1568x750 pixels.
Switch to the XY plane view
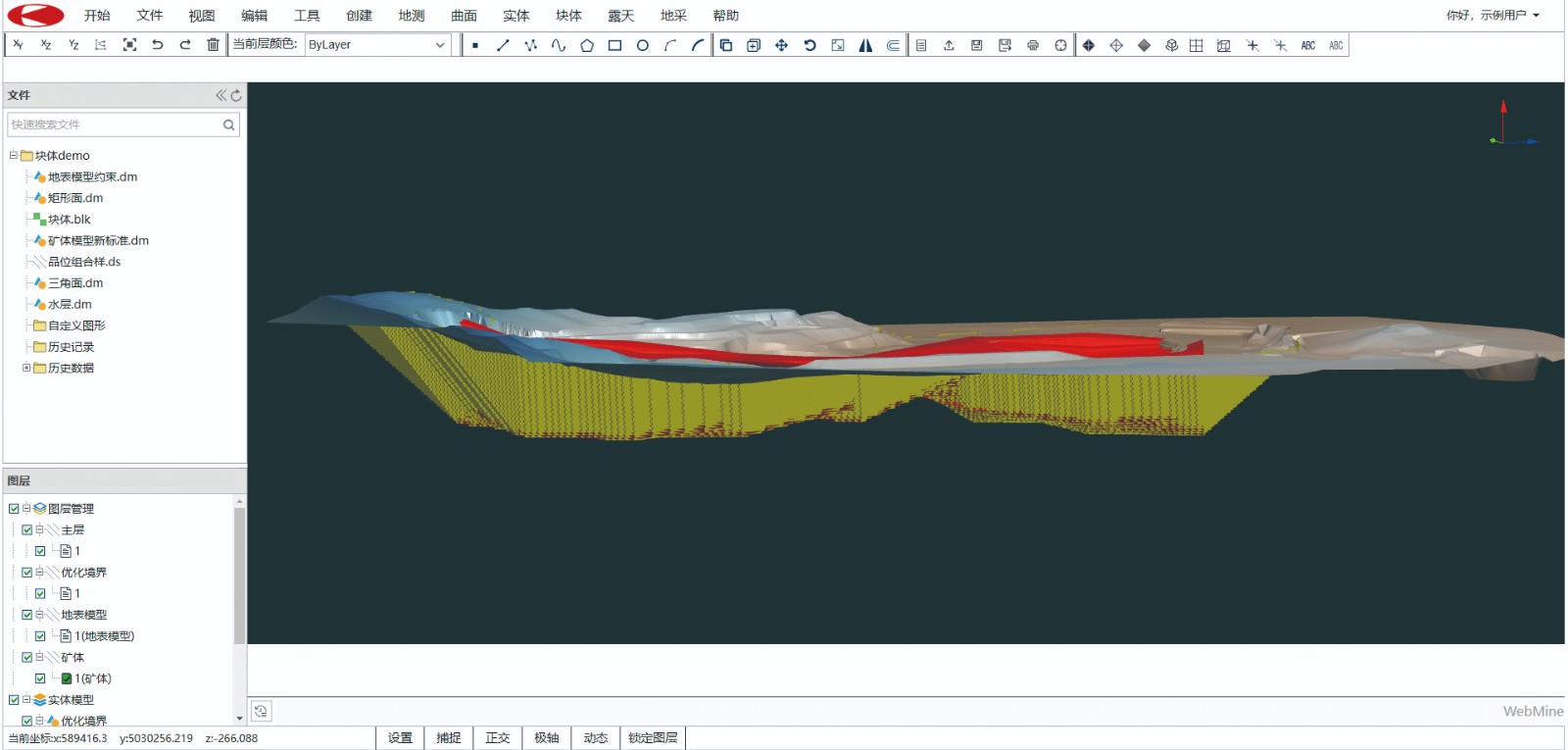click(x=18, y=45)
